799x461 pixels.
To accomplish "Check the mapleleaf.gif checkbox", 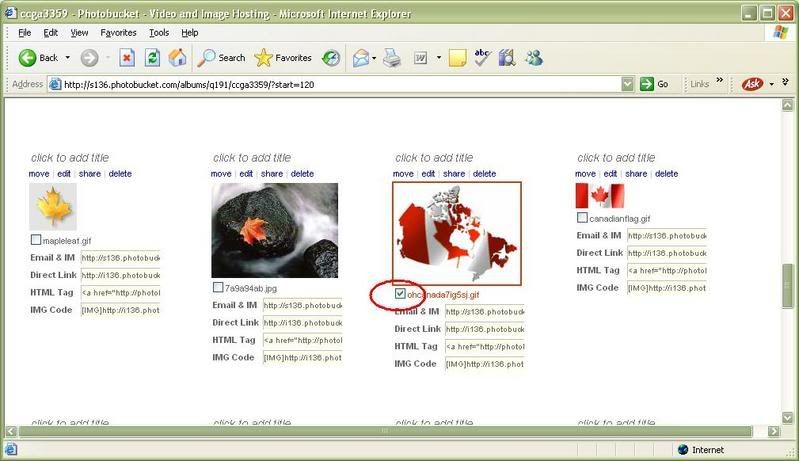I will pyautogui.click(x=36, y=240).
